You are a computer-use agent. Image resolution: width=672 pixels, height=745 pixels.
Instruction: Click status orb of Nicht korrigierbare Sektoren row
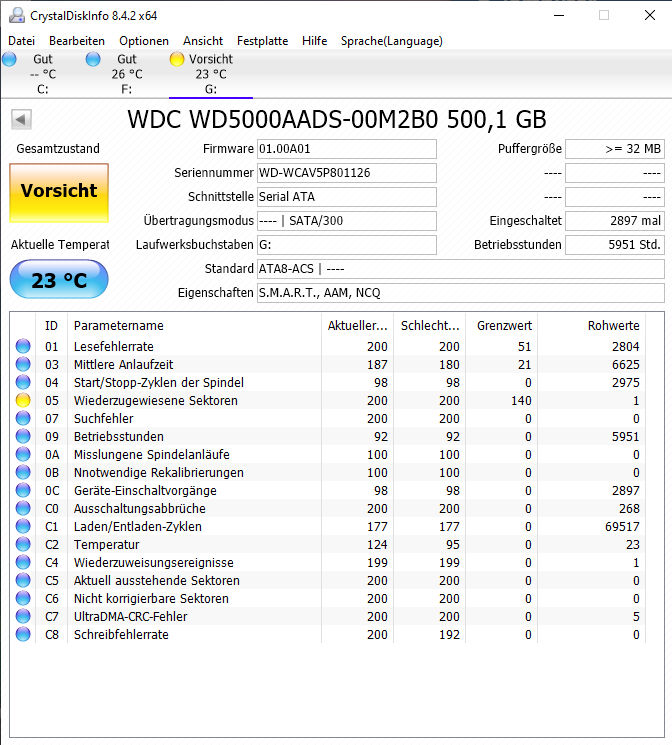(x=23, y=599)
